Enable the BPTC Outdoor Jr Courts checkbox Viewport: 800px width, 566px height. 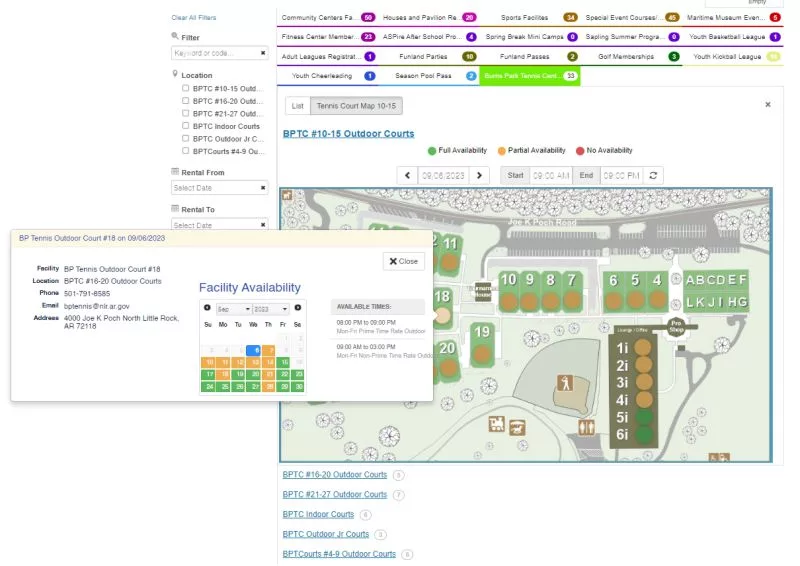click(x=186, y=139)
